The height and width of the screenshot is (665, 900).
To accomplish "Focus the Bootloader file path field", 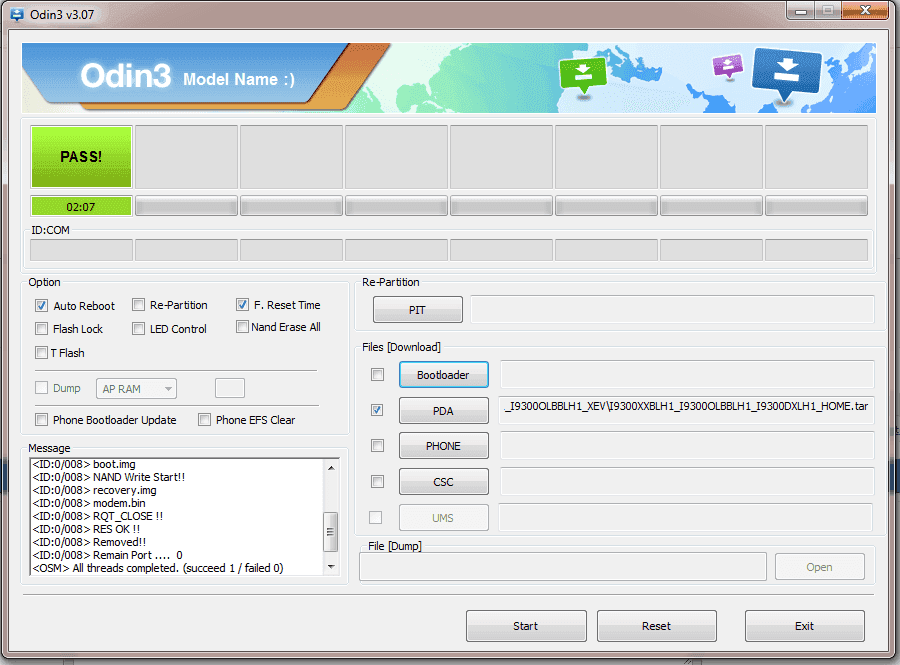I will pos(687,375).
